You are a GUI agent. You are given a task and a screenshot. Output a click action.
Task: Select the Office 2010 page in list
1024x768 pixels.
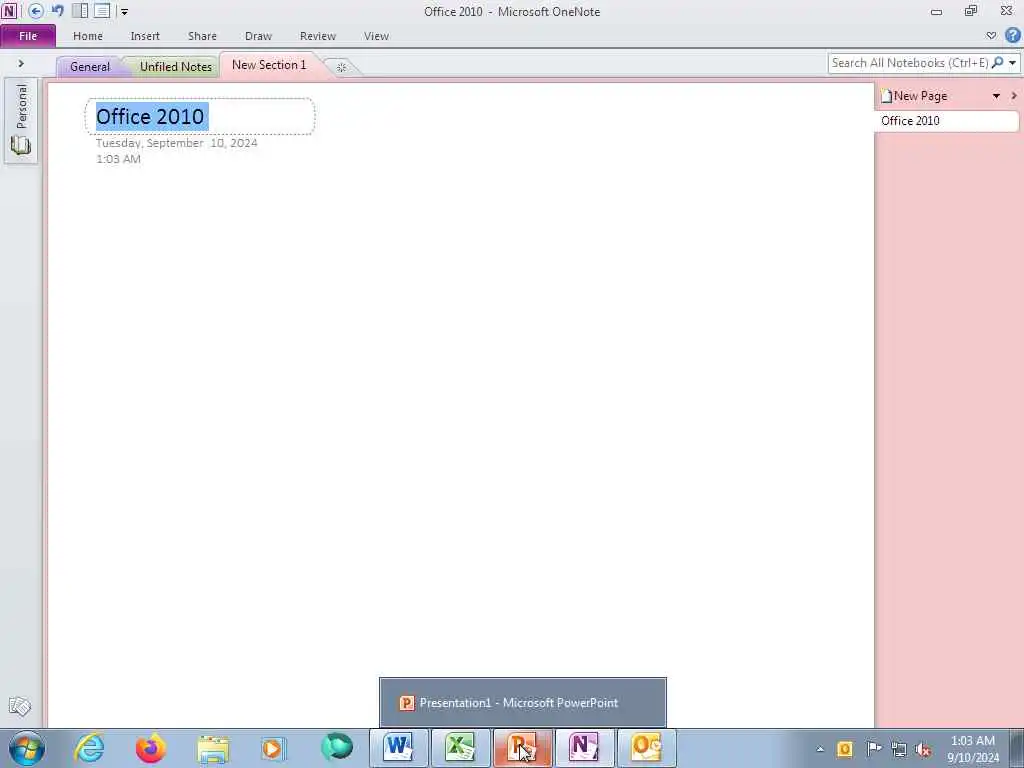tap(946, 121)
